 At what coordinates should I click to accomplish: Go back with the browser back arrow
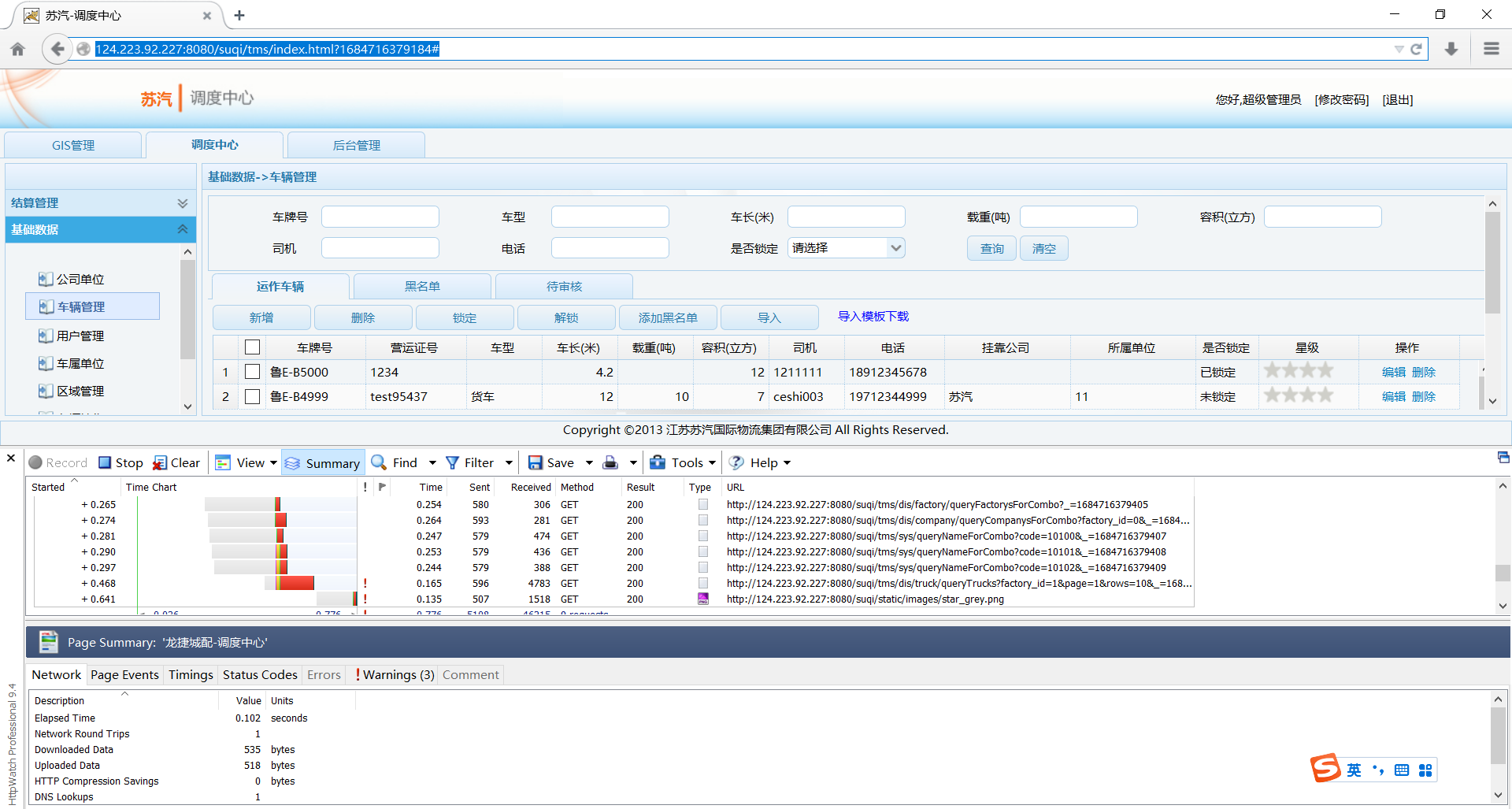(57, 49)
